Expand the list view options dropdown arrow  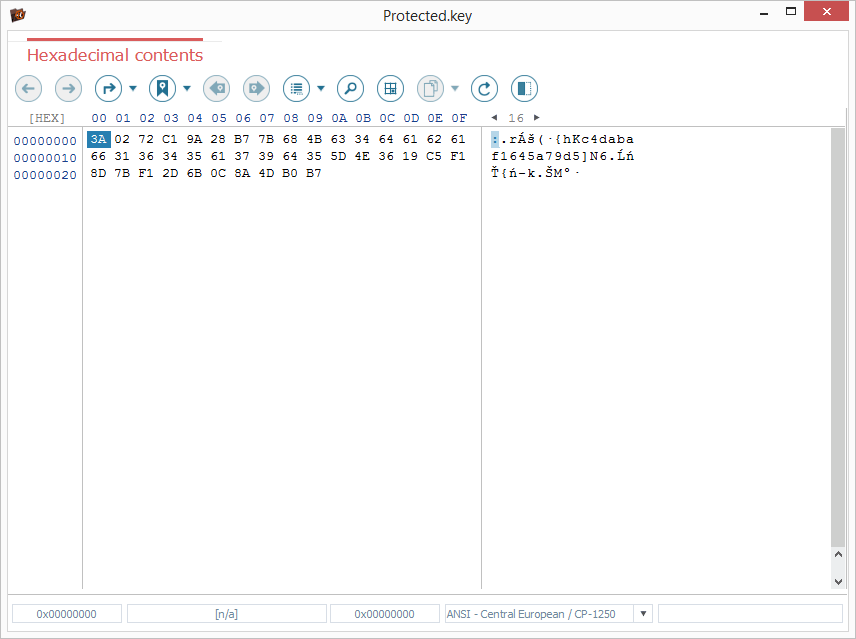tap(321, 89)
